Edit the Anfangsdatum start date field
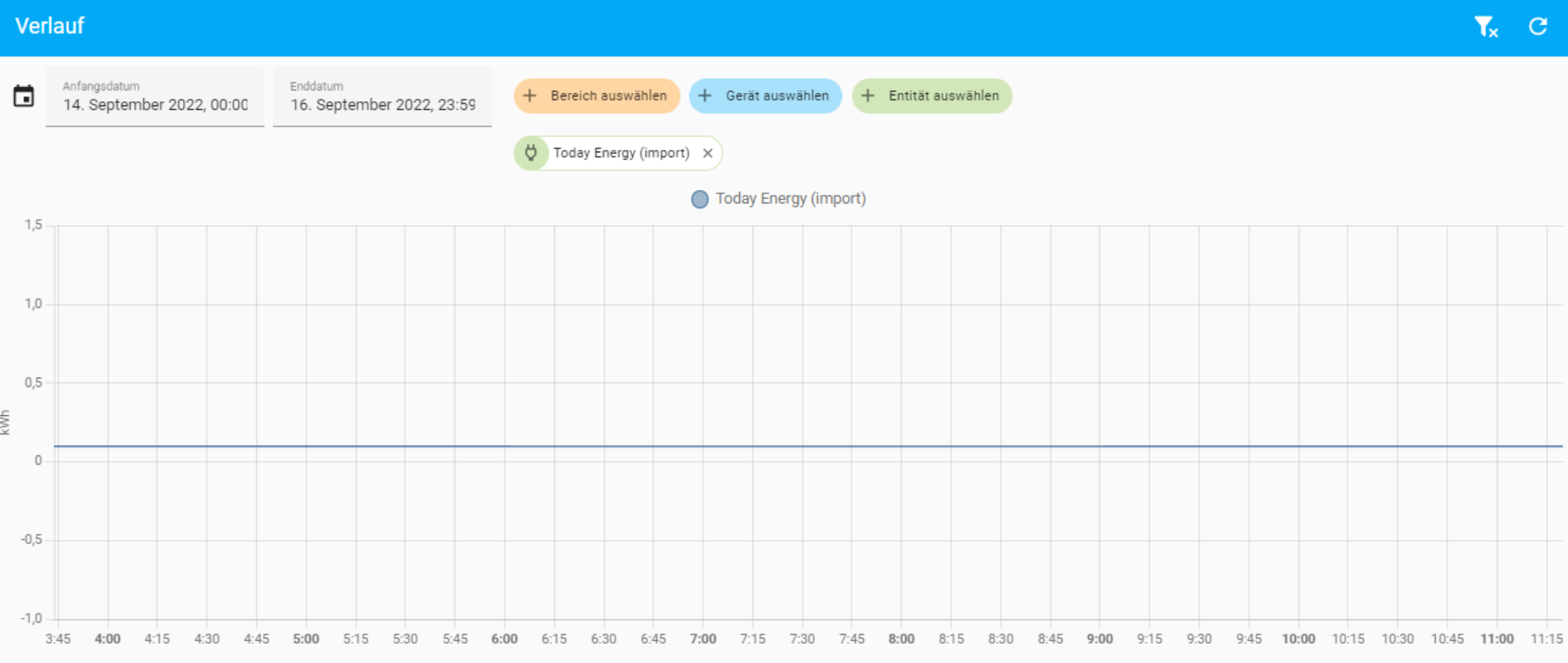The height and width of the screenshot is (663, 1568). tap(155, 97)
